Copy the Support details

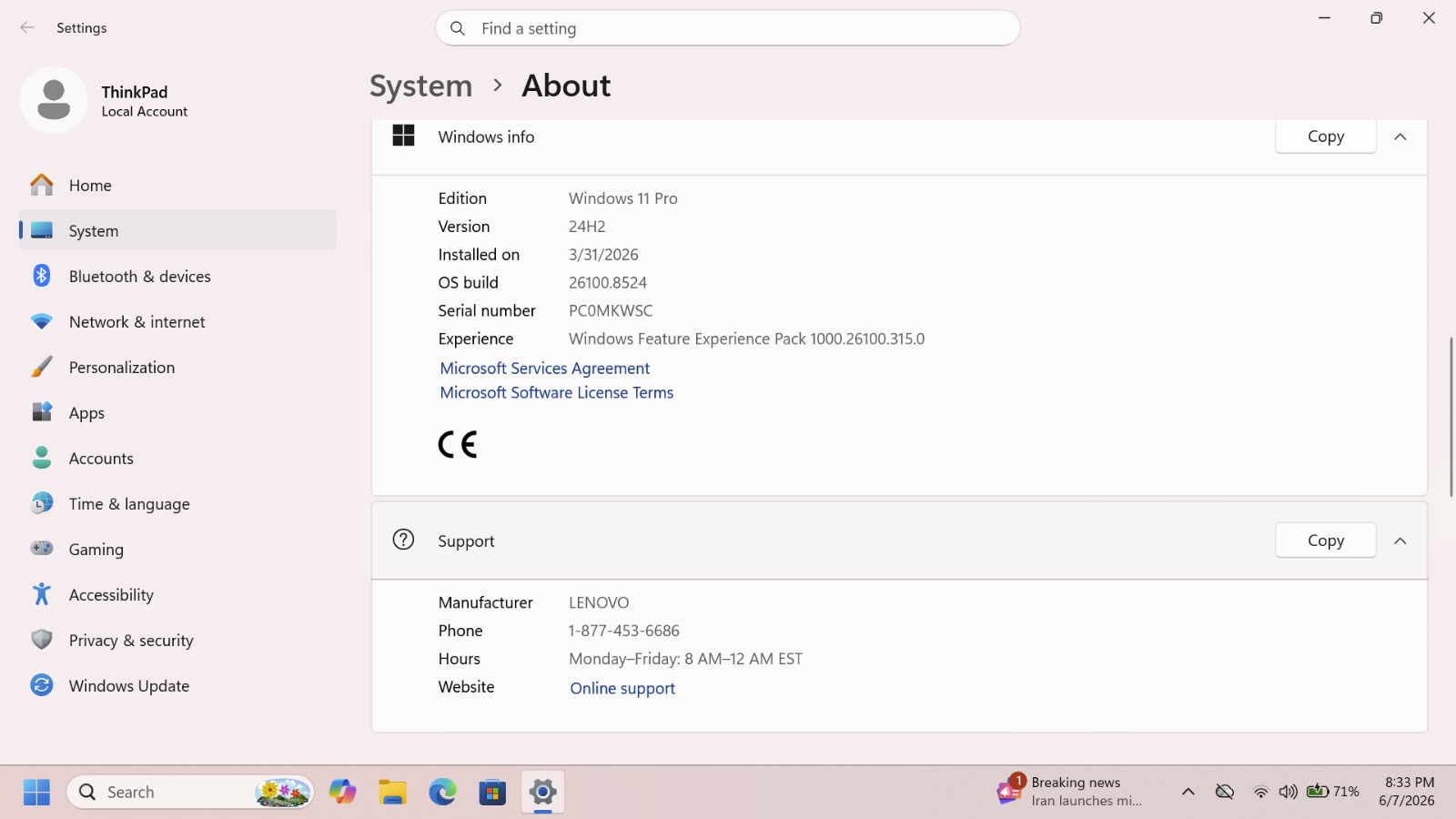[1325, 541]
